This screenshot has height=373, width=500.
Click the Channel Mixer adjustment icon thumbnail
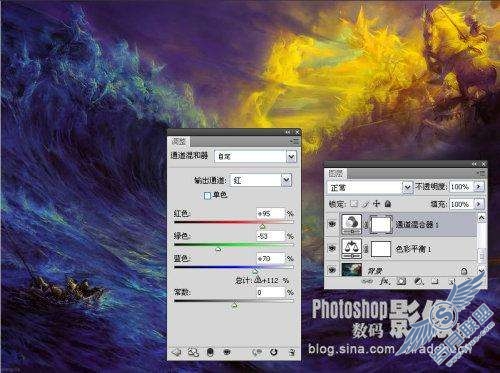(352, 224)
